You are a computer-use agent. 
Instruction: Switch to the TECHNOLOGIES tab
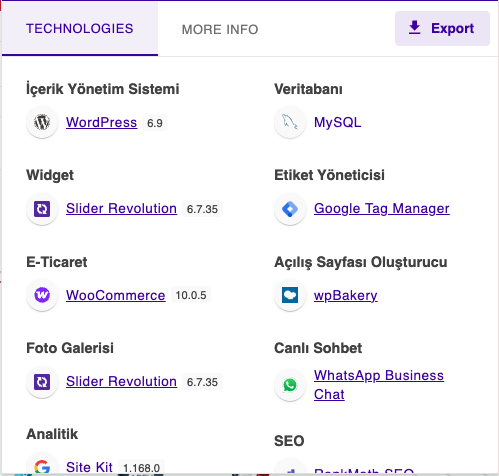[x=80, y=29]
